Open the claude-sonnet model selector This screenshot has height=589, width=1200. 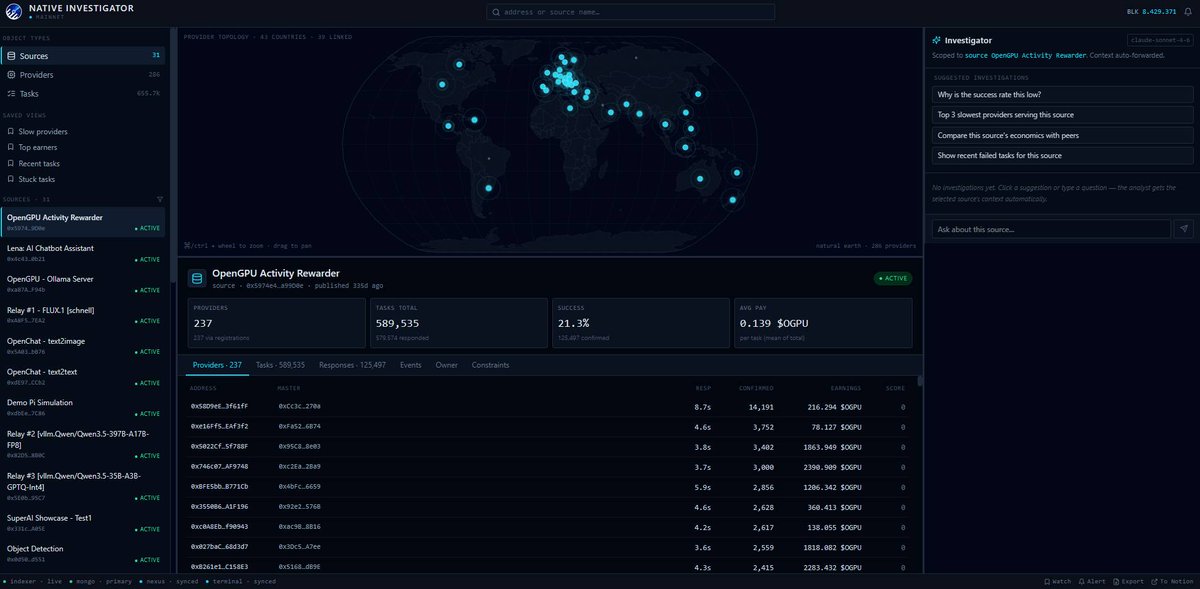pos(1161,40)
